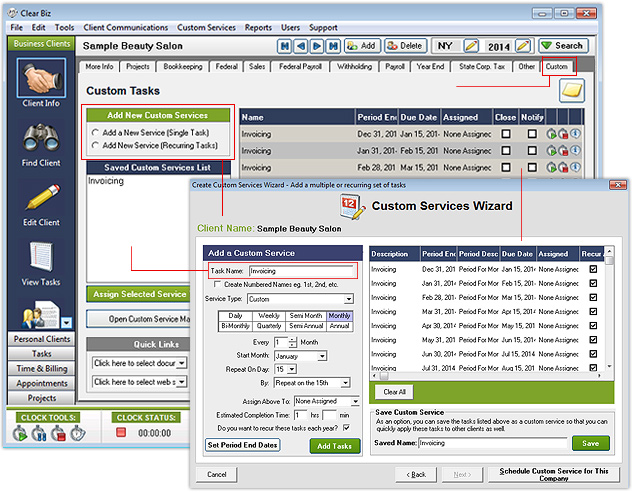Select the Monthly frequency option
Image resolution: width=635 pixels, height=492 pixels.
(x=339, y=315)
